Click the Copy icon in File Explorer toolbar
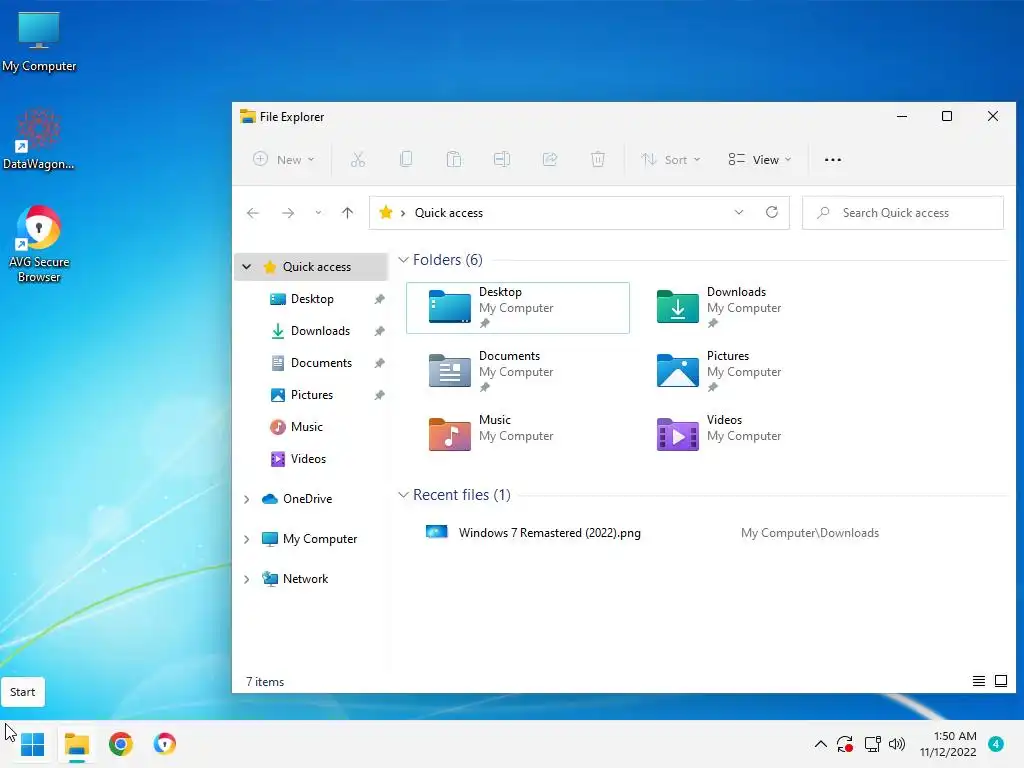Viewport: 1024px width, 768px height. pyautogui.click(x=406, y=159)
